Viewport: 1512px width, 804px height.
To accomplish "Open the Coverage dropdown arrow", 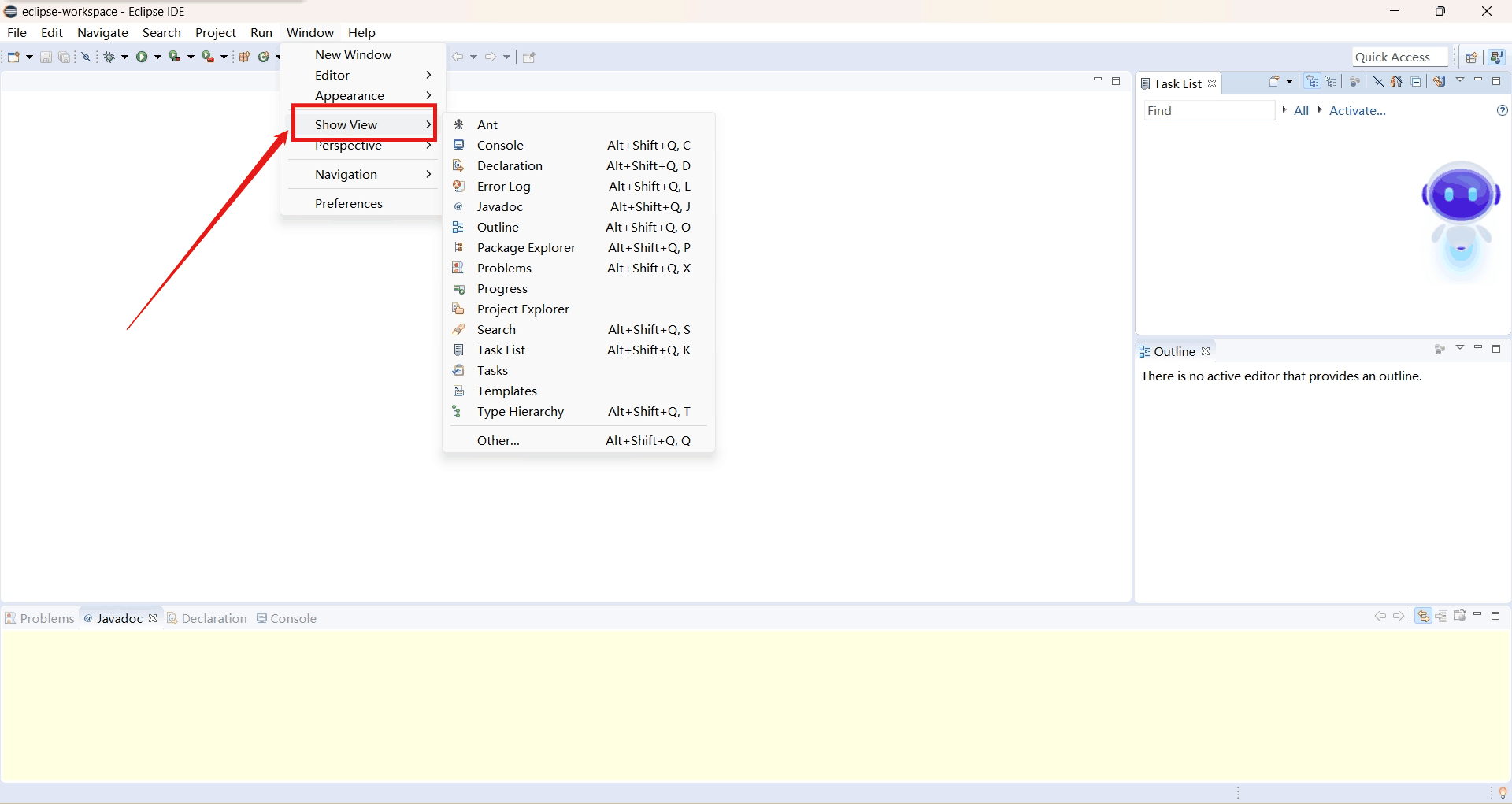I will pos(191,57).
